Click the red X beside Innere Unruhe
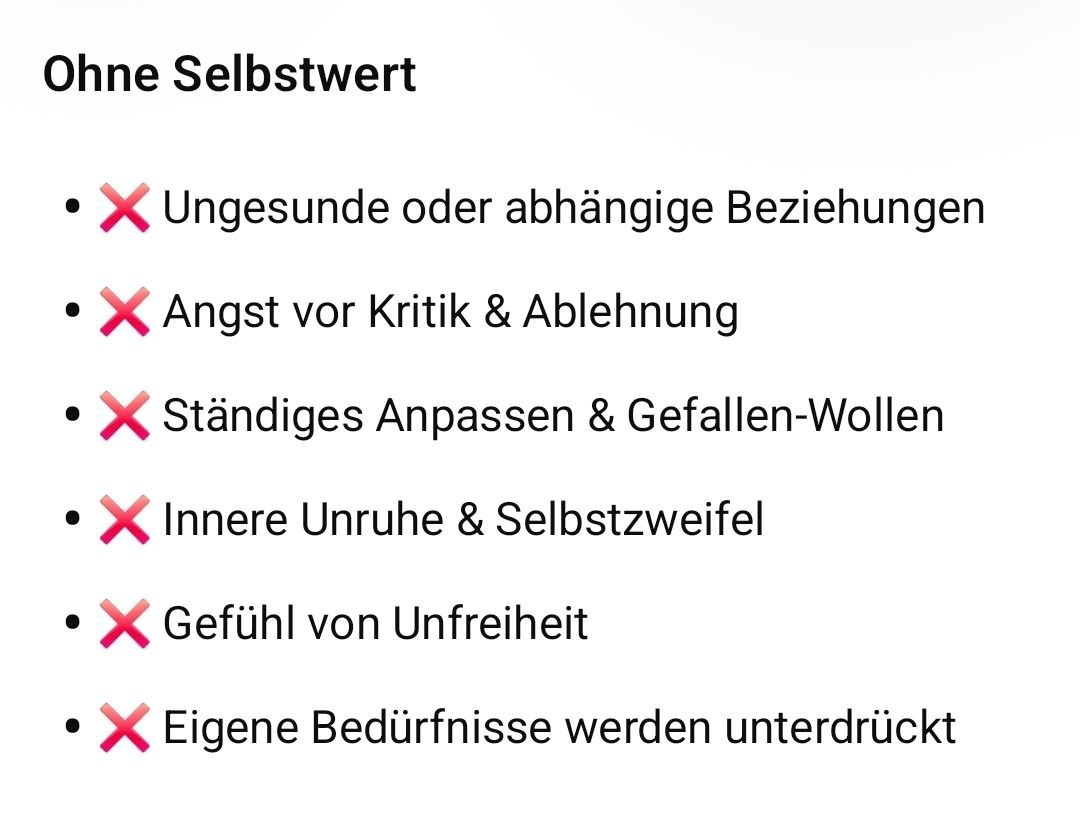Screen dimensions: 1080x814 coord(124,521)
